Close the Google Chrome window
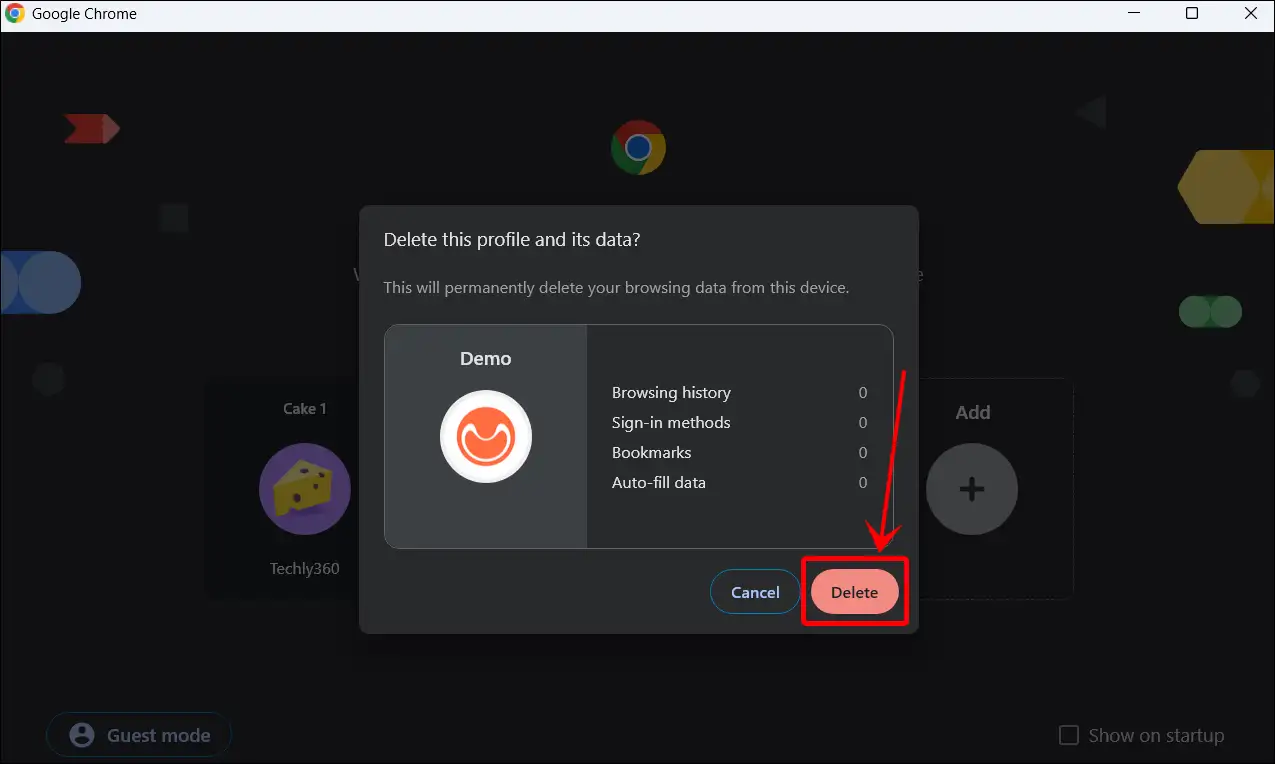Viewport: 1275px width, 764px height. (1250, 14)
